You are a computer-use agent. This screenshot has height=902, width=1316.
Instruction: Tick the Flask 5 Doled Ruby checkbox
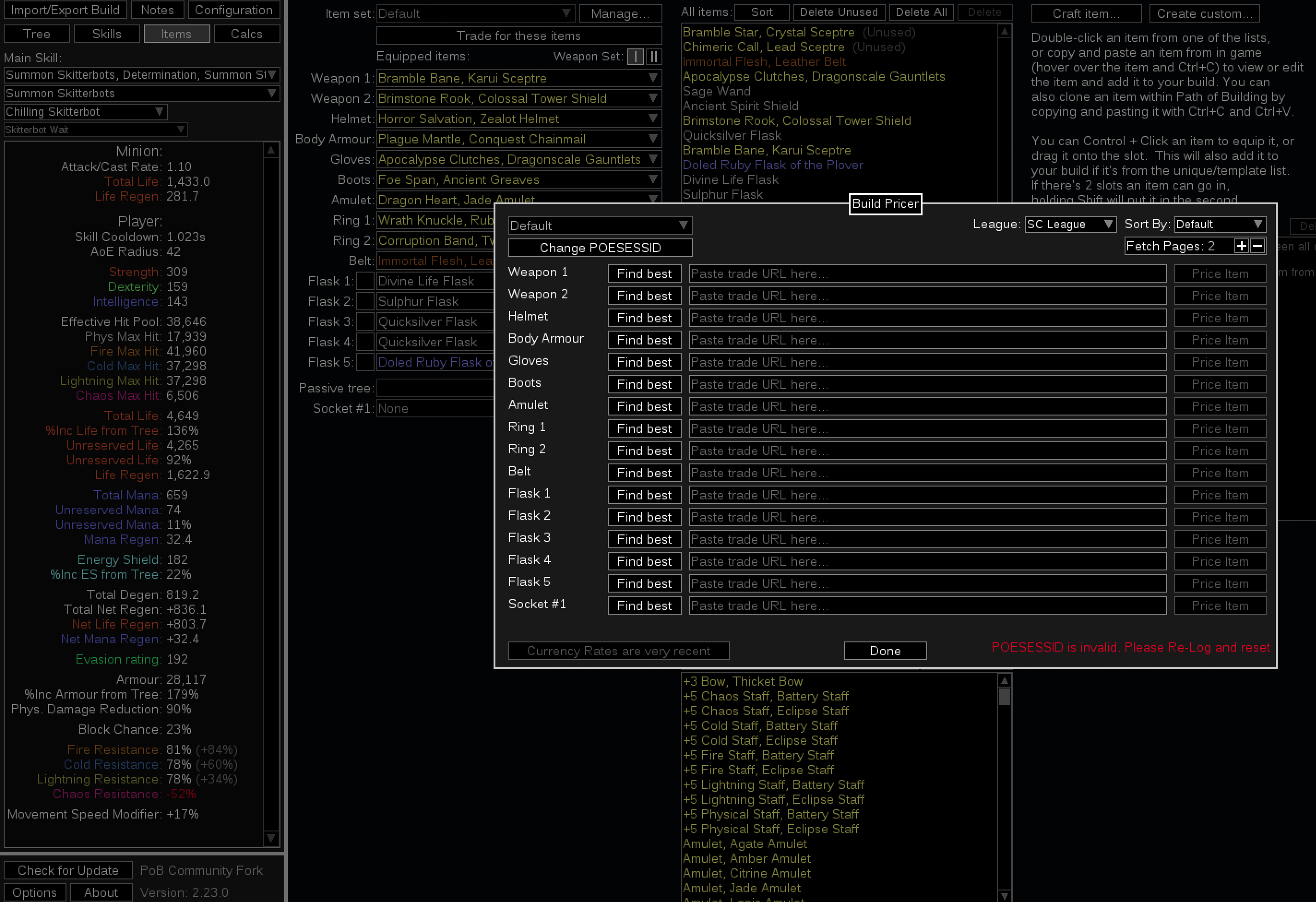click(x=365, y=362)
